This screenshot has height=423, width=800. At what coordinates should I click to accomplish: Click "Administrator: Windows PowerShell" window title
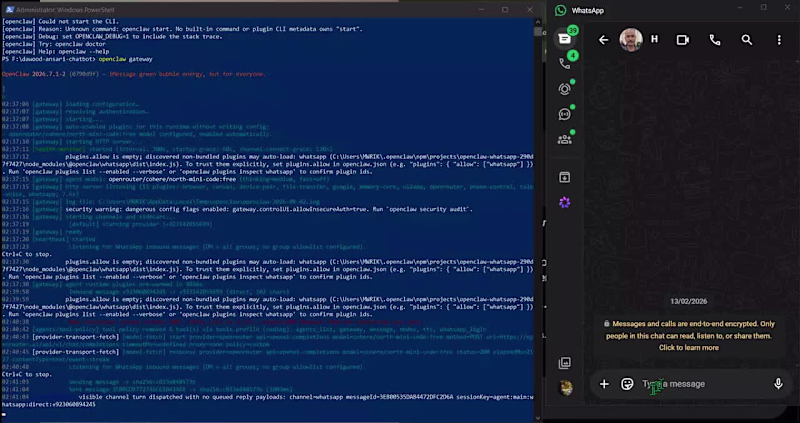(x=65, y=10)
